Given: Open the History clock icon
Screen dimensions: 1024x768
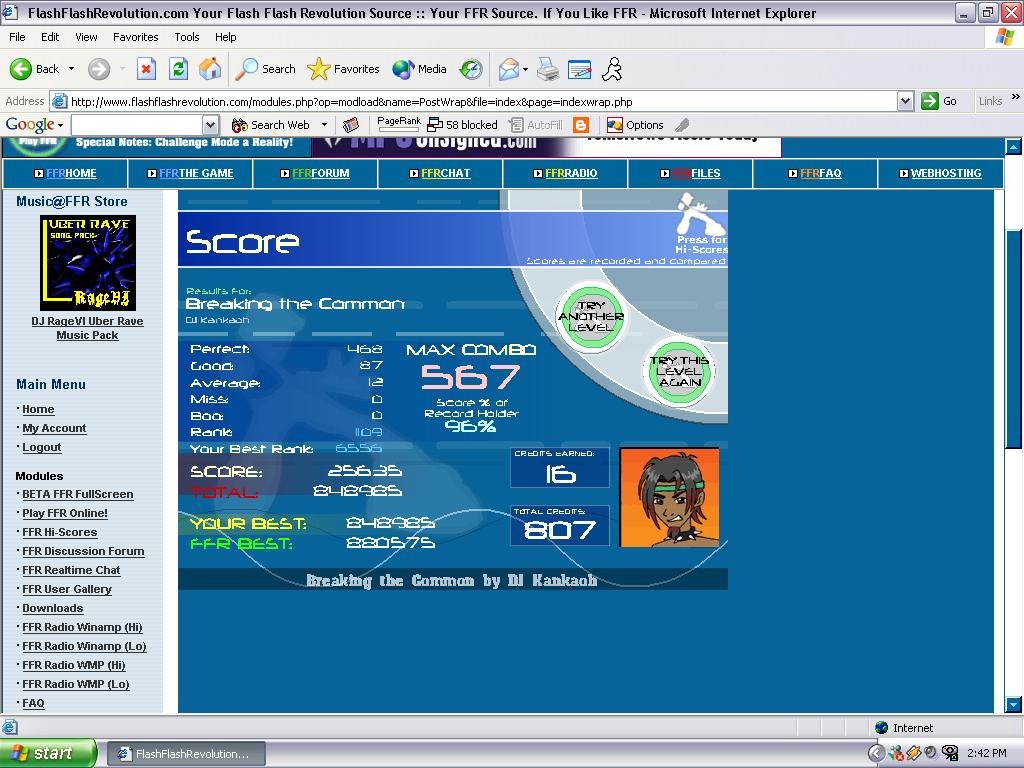Looking at the screenshot, I should click(x=471, y=69).
